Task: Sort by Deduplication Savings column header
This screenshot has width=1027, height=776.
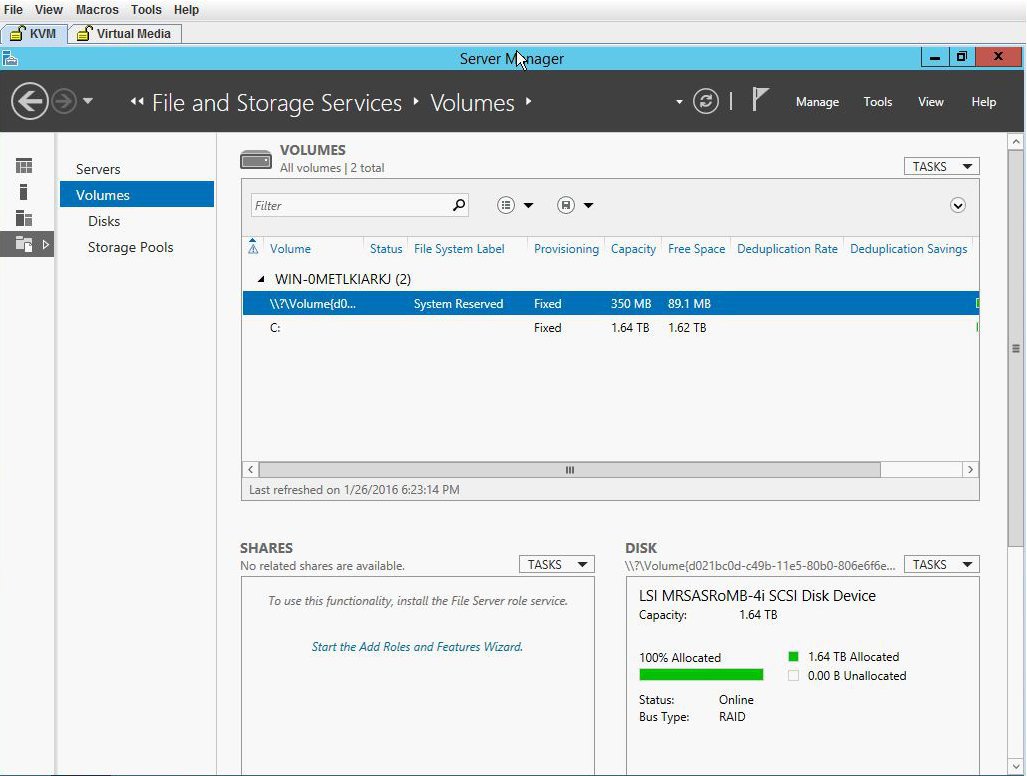Action: coord(908,249)
